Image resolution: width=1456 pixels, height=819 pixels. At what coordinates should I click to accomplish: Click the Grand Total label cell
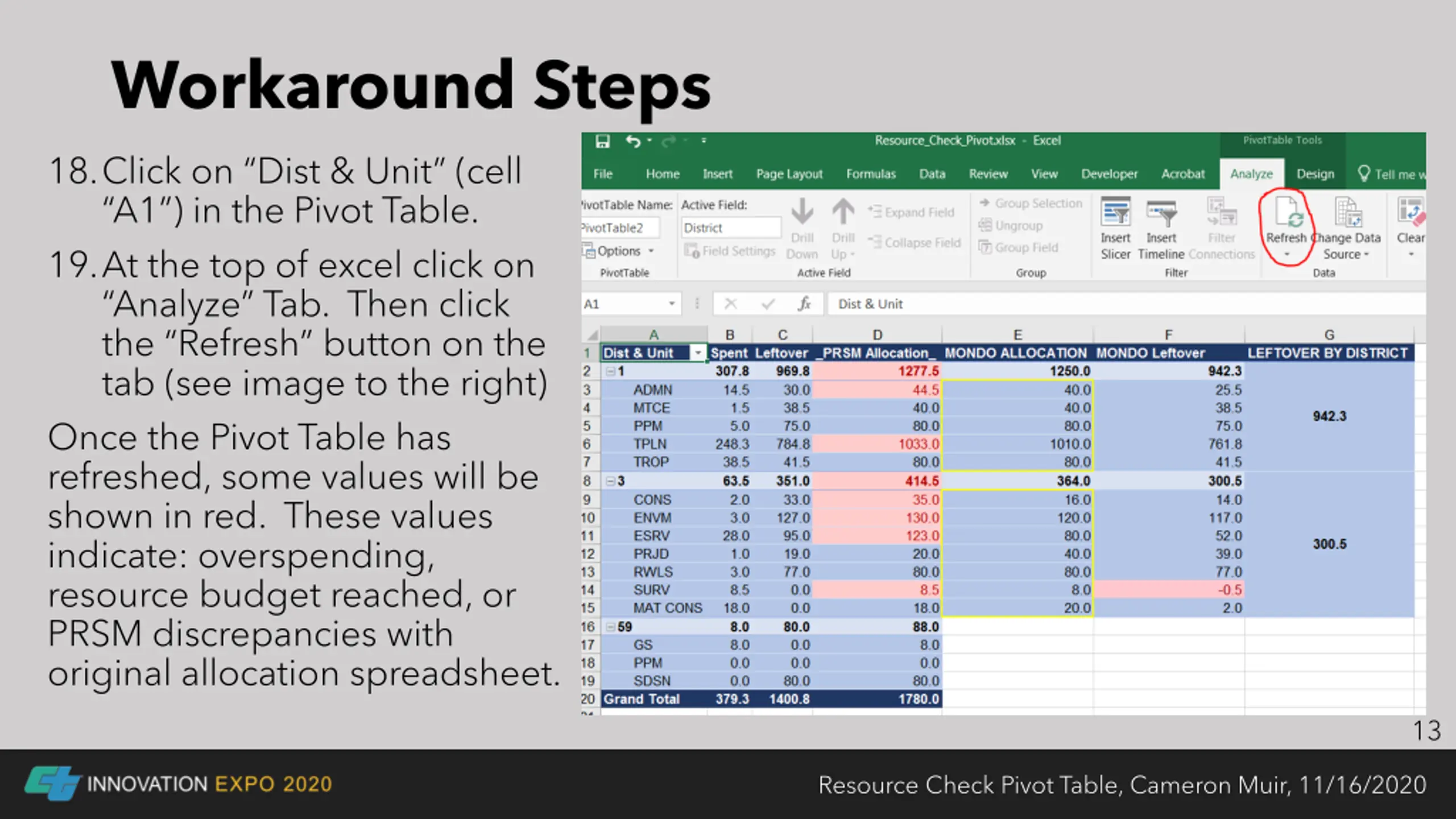[654, 699]
